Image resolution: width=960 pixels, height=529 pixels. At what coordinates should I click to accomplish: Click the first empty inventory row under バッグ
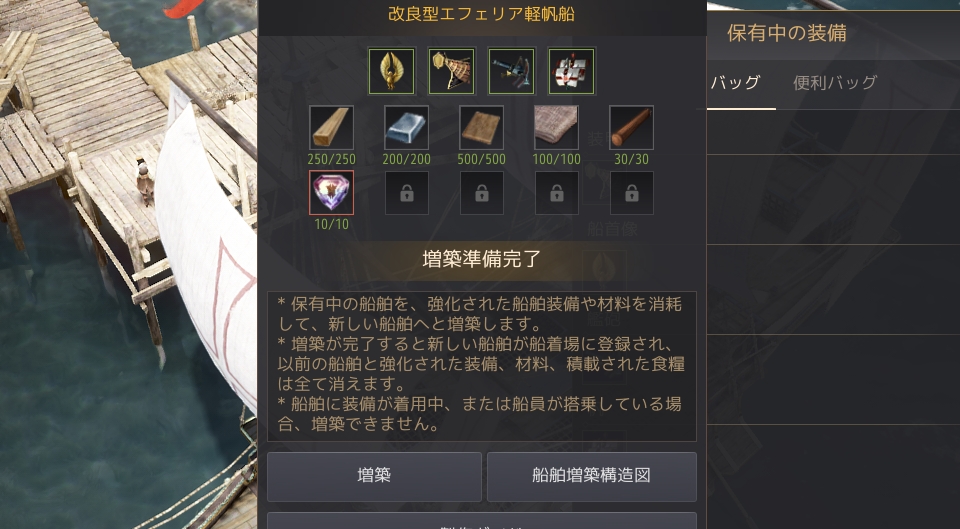pos(833,133)
